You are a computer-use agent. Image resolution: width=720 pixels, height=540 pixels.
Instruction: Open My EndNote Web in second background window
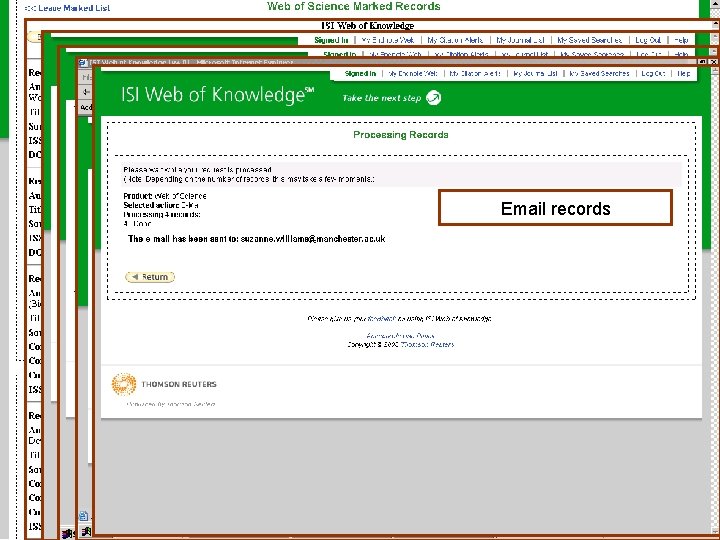tap(388, 40)
